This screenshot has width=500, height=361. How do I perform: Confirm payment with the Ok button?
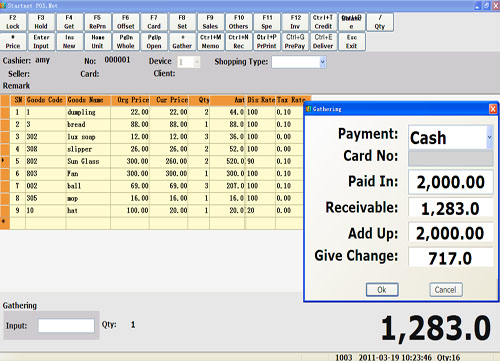[382, 290]
